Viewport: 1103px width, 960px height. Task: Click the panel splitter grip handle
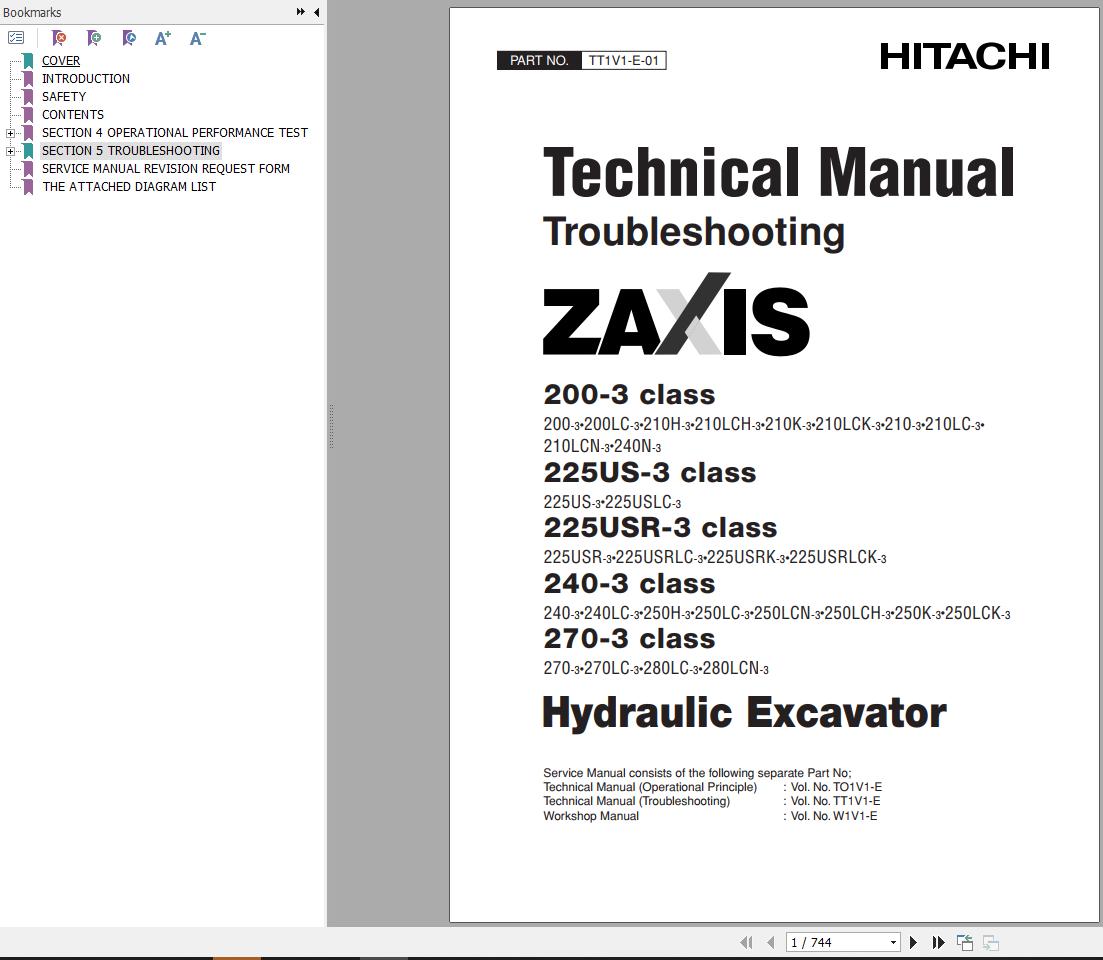pyautogui.click(x=331, y=426)
